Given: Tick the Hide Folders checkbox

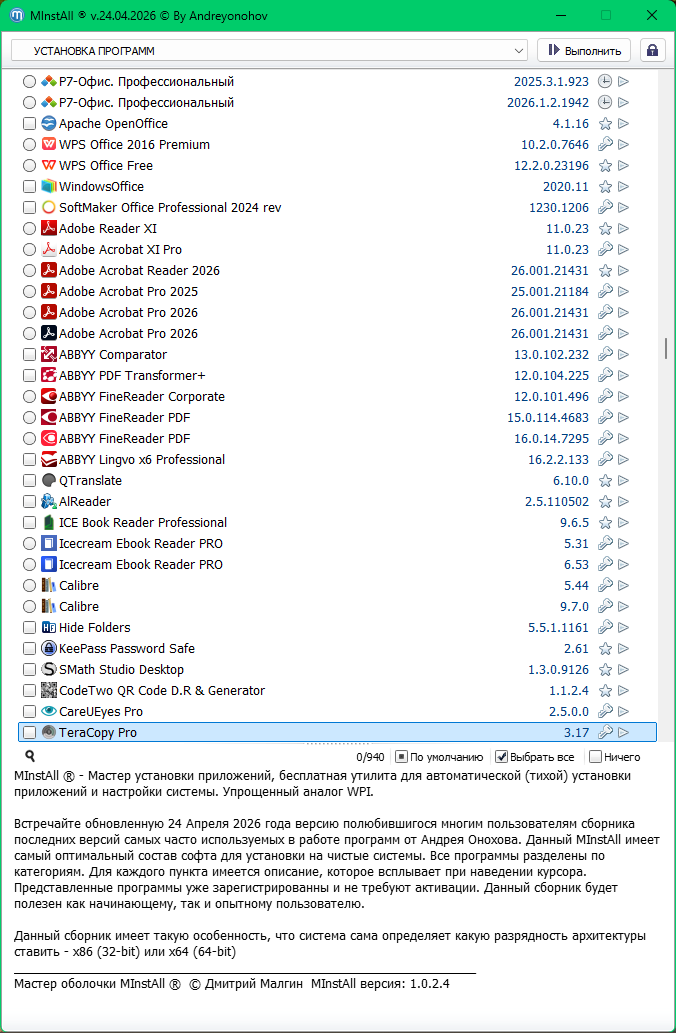Looking at the screenshot, I should pyautogui.click(x=29, y=628).
